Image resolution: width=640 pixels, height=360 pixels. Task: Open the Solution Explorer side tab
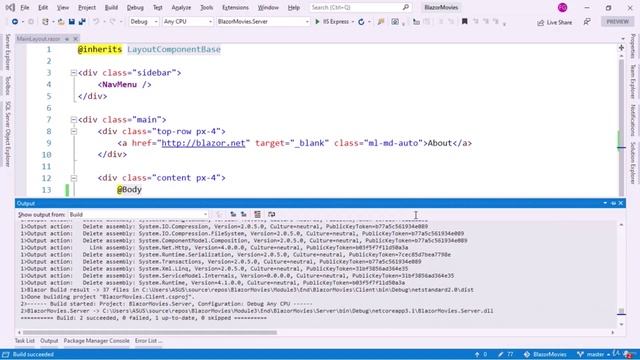click(x=633, y=163)
